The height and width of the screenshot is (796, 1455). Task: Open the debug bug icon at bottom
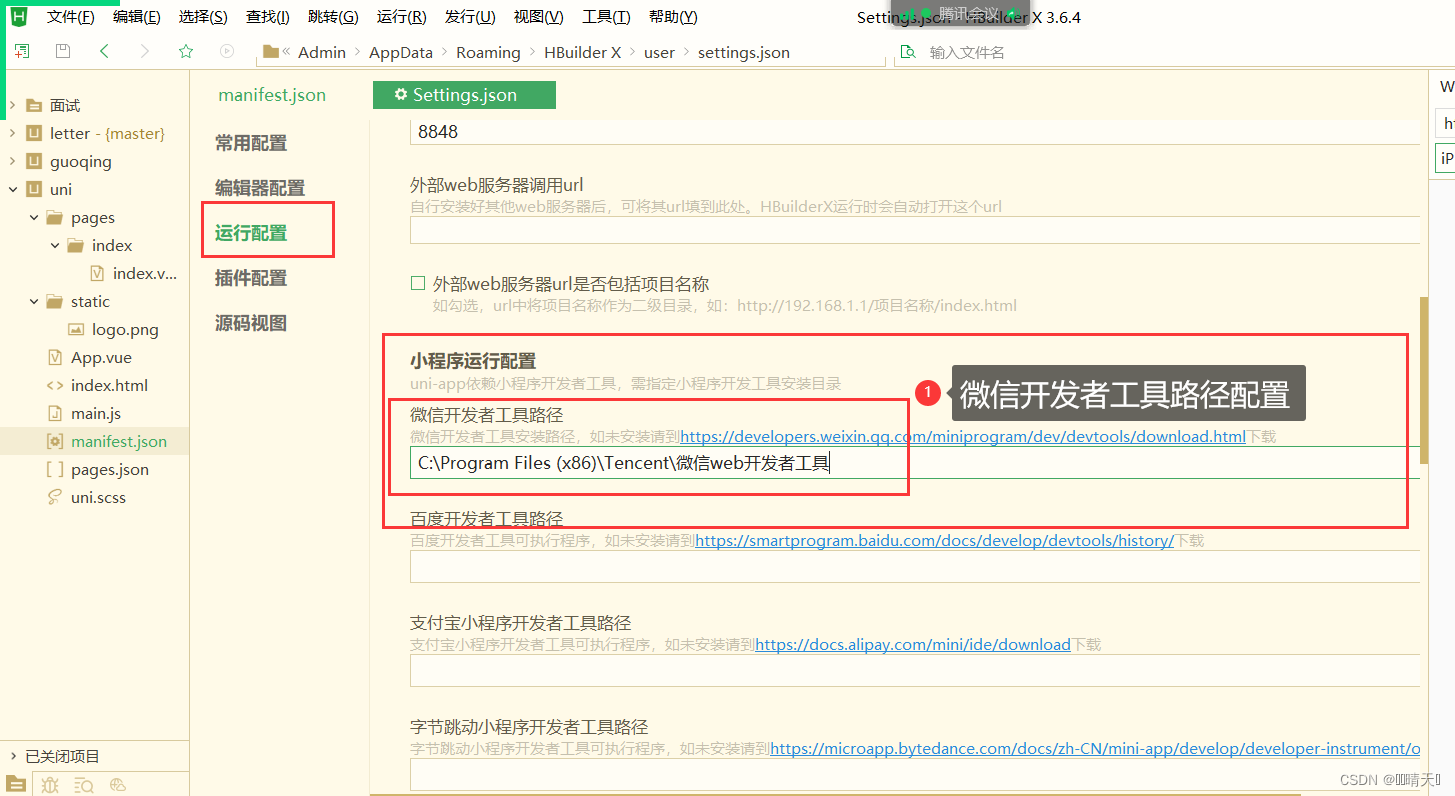[x=50, y=785]
